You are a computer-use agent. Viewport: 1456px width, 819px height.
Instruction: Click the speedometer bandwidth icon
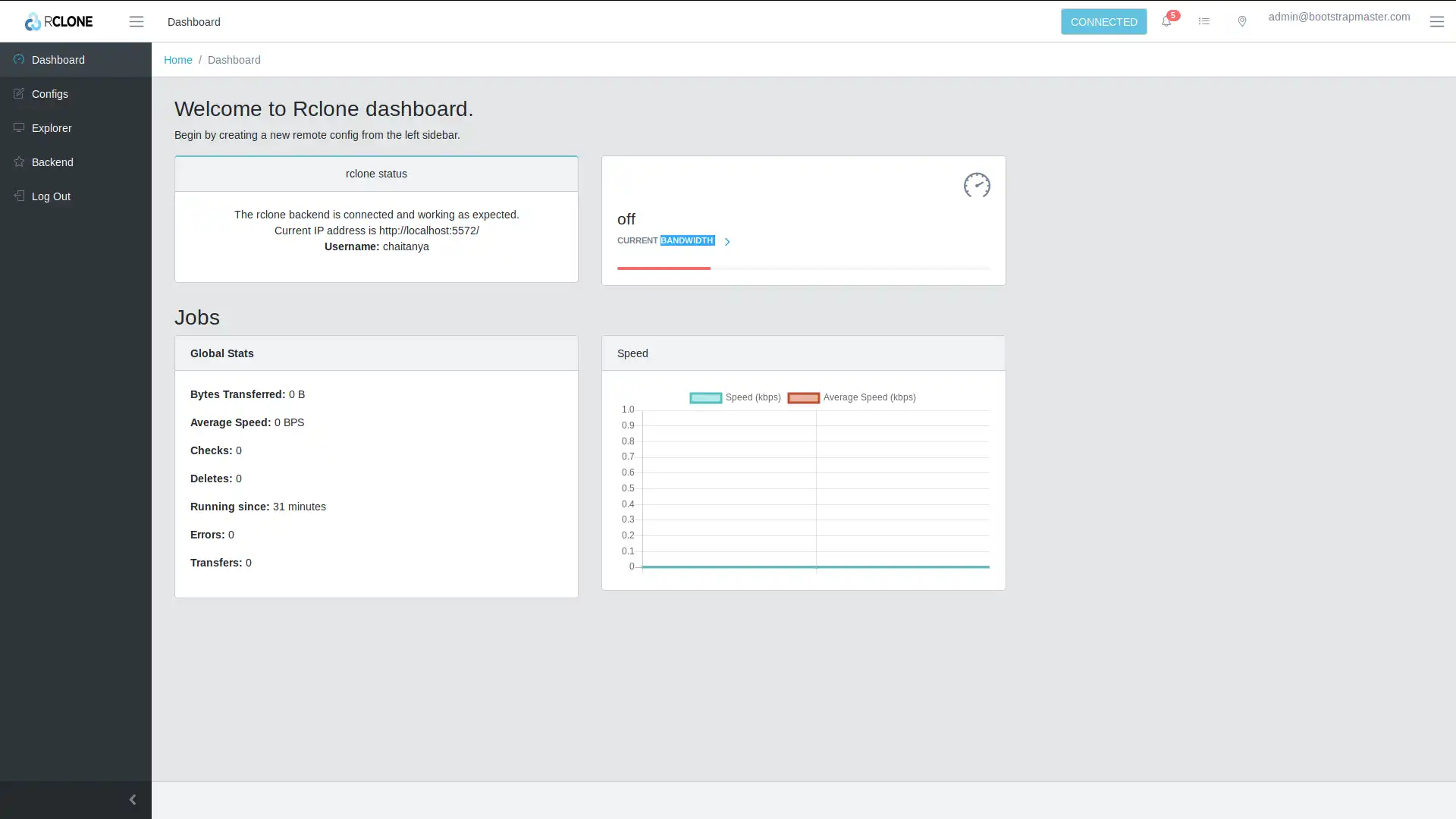(x=977, y=185)
